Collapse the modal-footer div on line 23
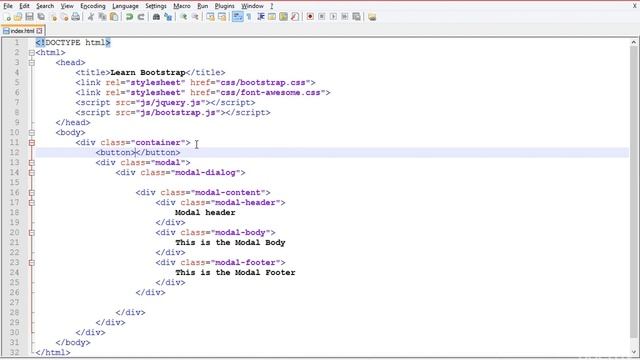Screen dimensions: 640x360 point(32,263)
